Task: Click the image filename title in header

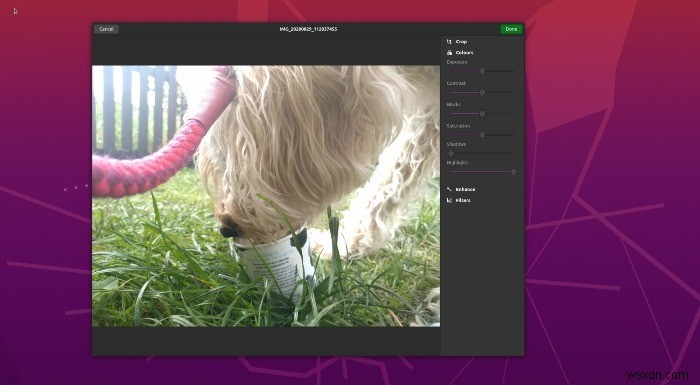Action: coord(308,29)
